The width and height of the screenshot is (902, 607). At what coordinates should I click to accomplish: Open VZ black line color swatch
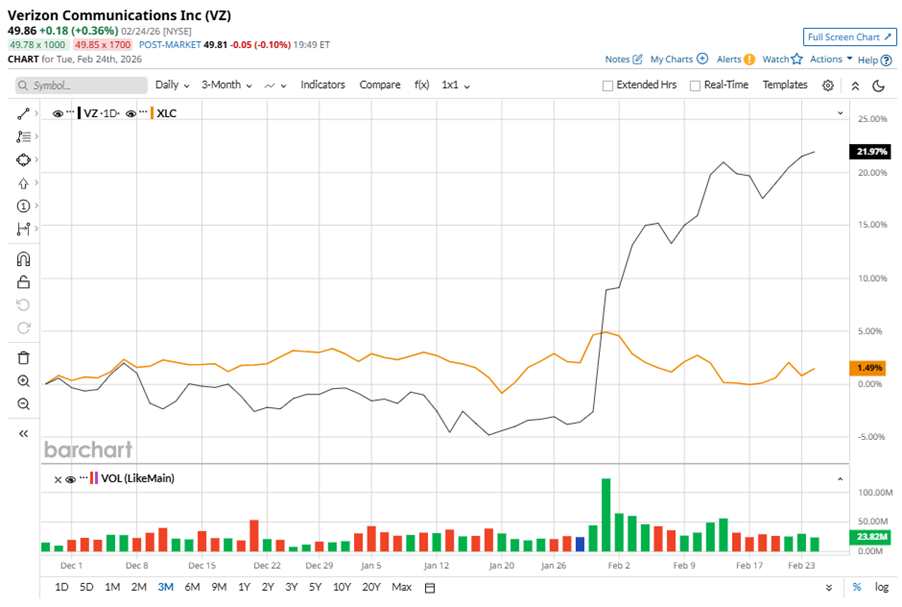pos(79,113)
